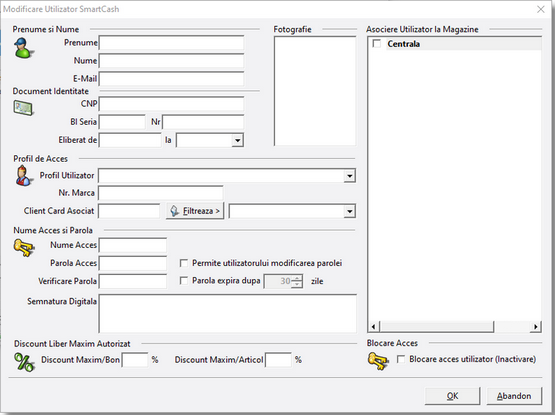Click the percent discount icon
Viewport: 555px width, 415px height.
pyautogui.click(x=24, y=362)
